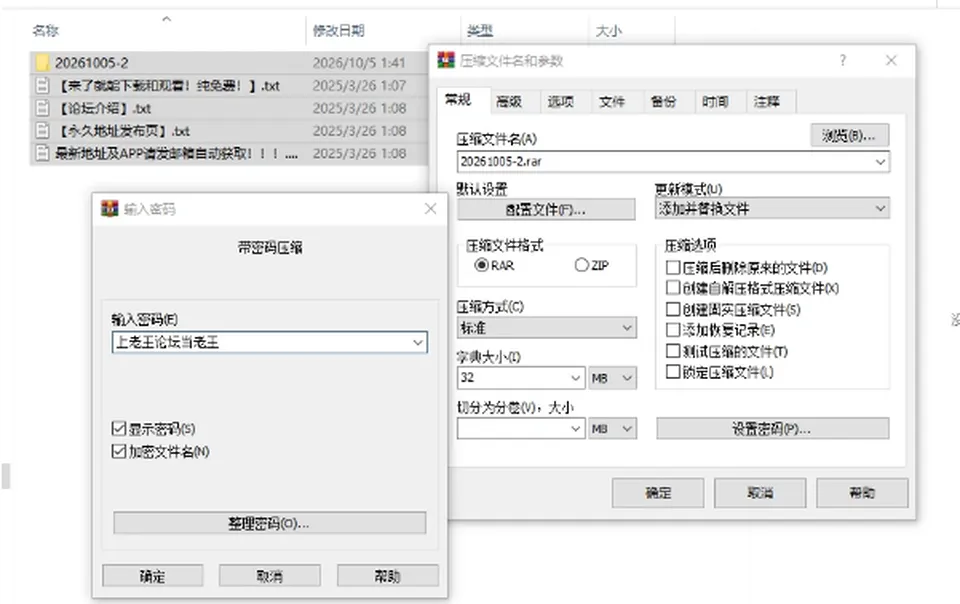The image size is (960, 604).
Task: Click the file icon beside 【永久地址发布页】.txt
Action: 42,131
